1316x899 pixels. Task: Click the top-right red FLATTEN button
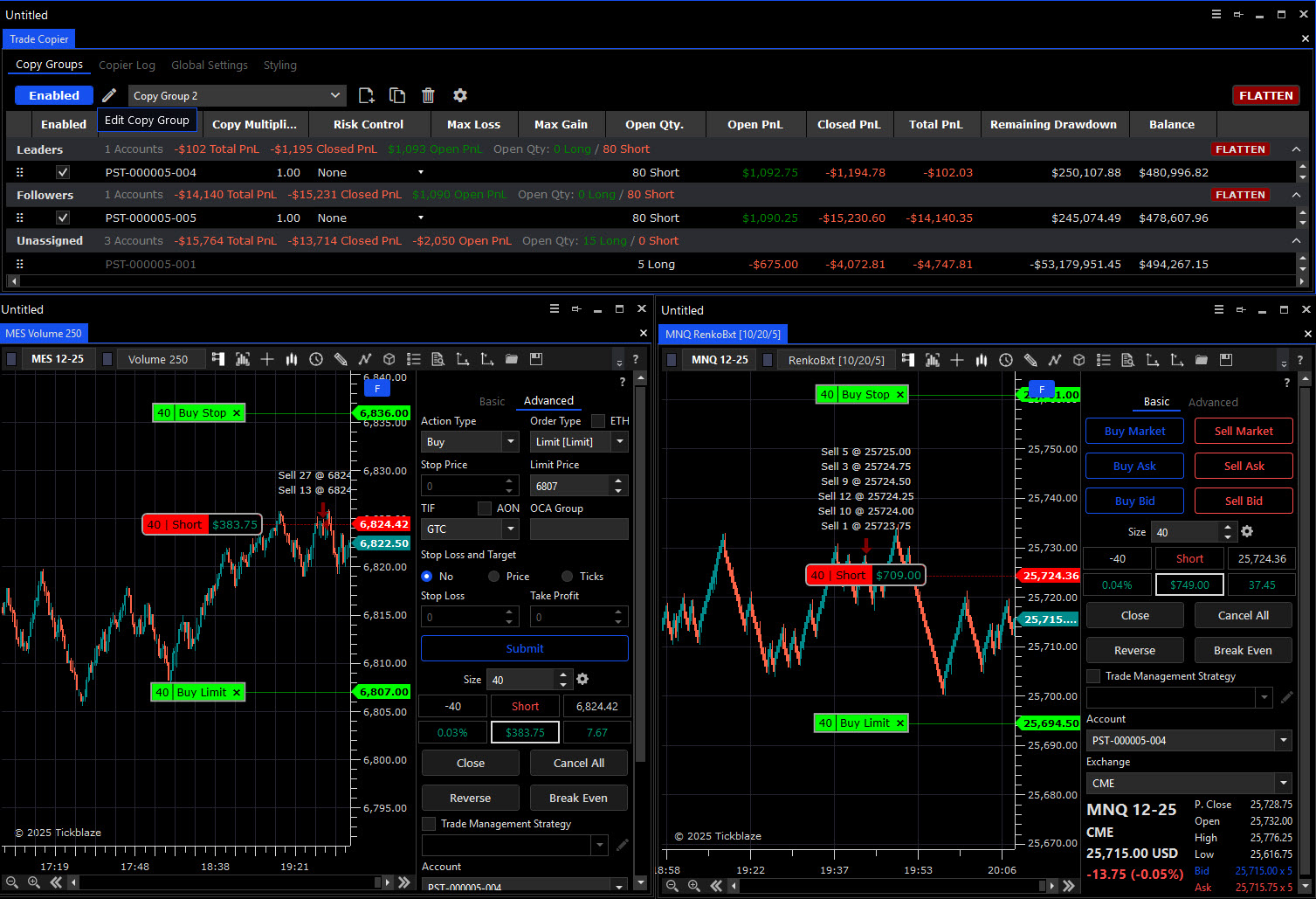[x=1265, y=95]
